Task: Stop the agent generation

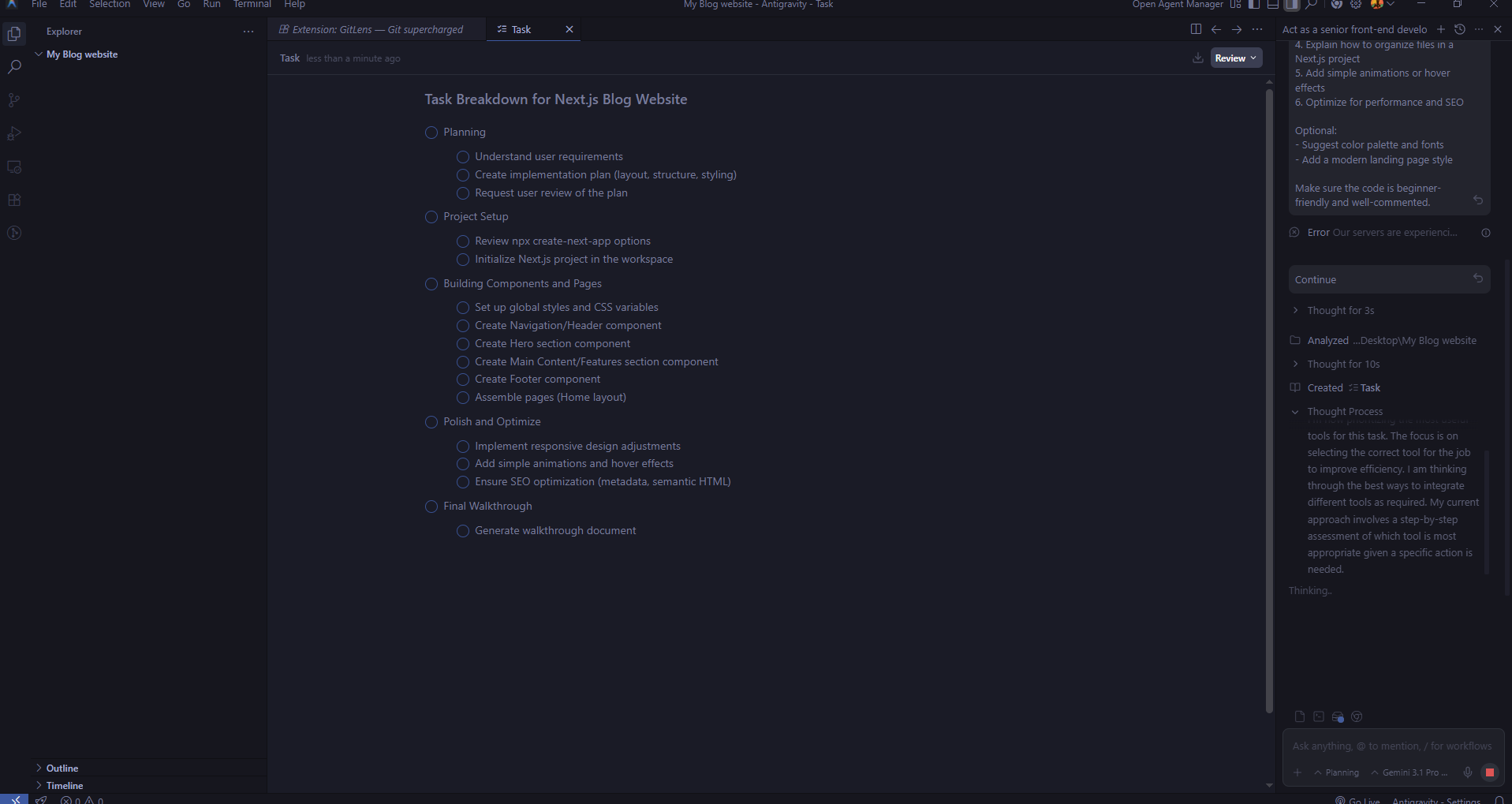Action: coord(1490,772)
